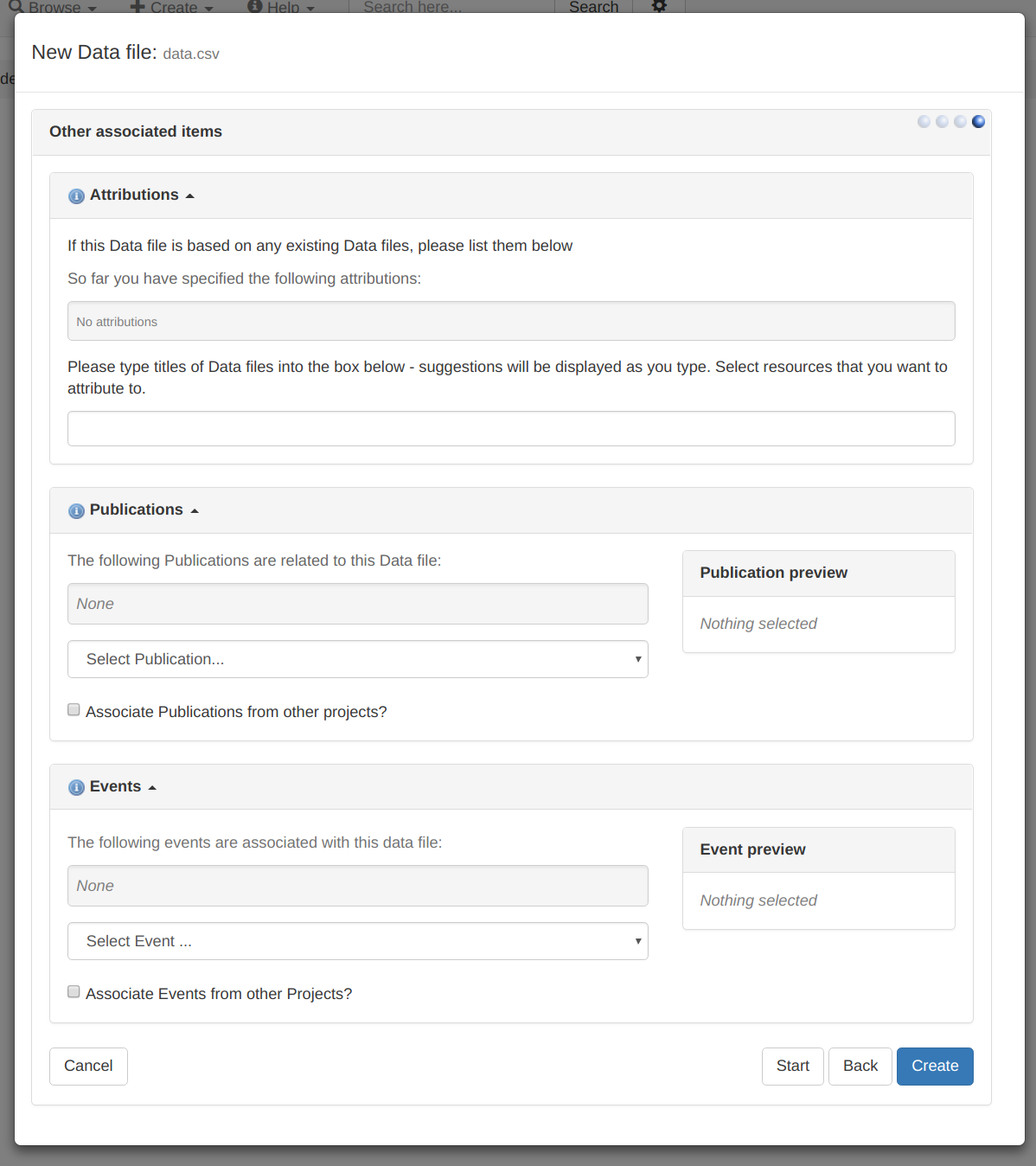Viewport: 1036px width, 1166px height.
Task: Open the Select Publication dropdown
Action: [357, 659]
